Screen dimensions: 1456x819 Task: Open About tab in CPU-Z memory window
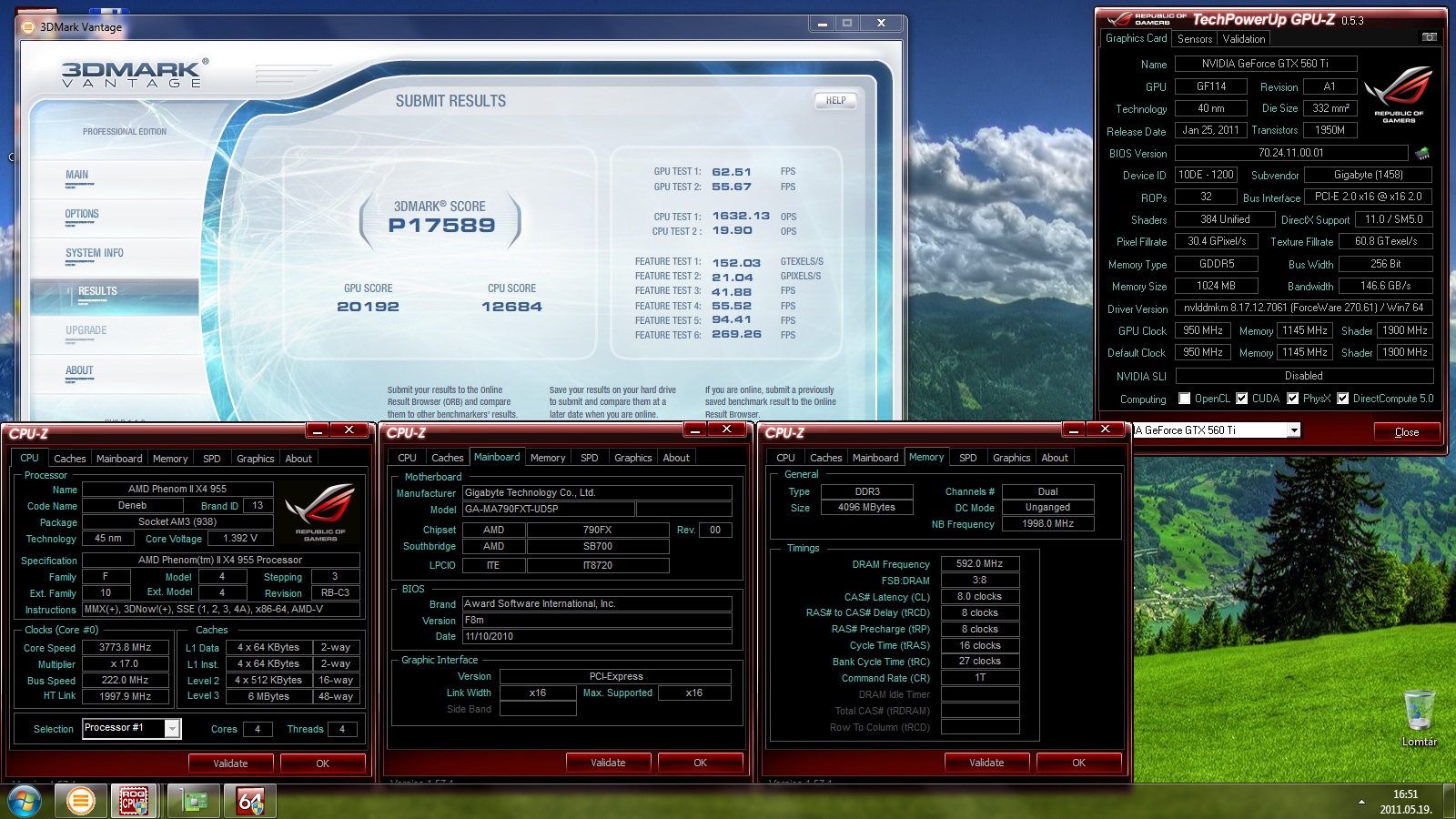coord(1055,458)
